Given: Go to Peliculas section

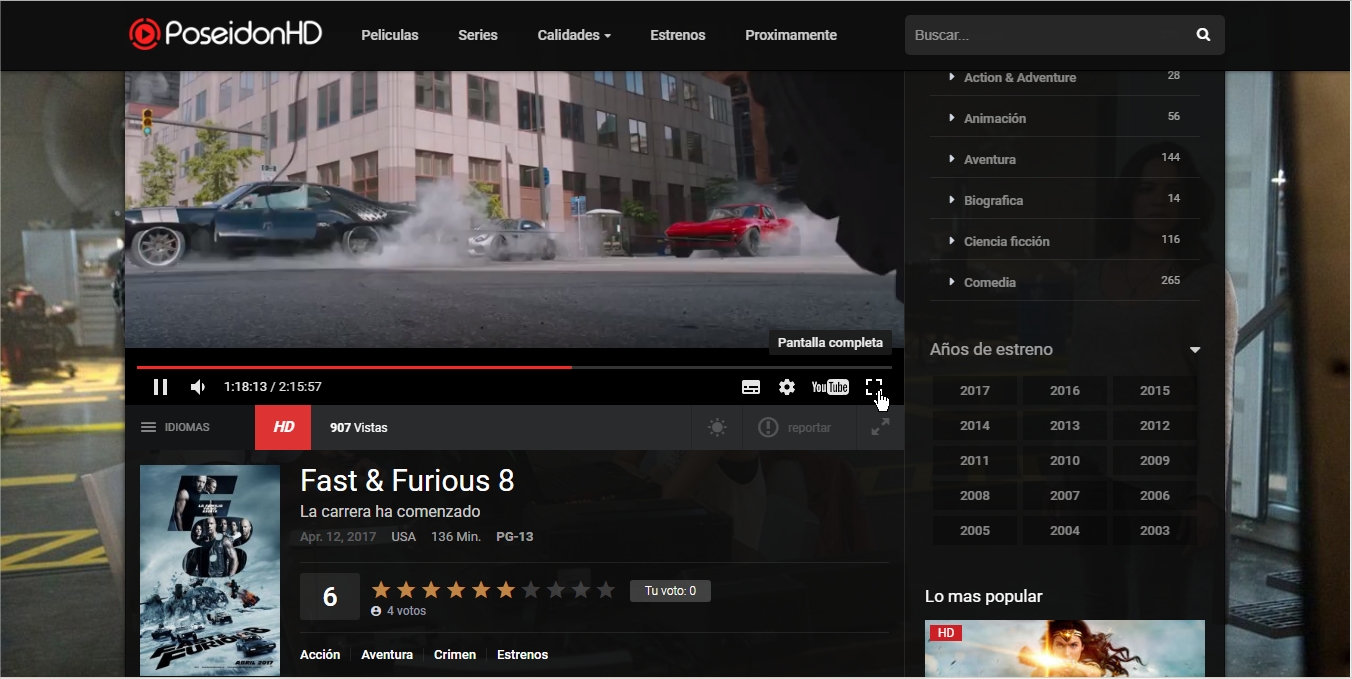Looking at the screenshot, I should [x=390, y=35].
